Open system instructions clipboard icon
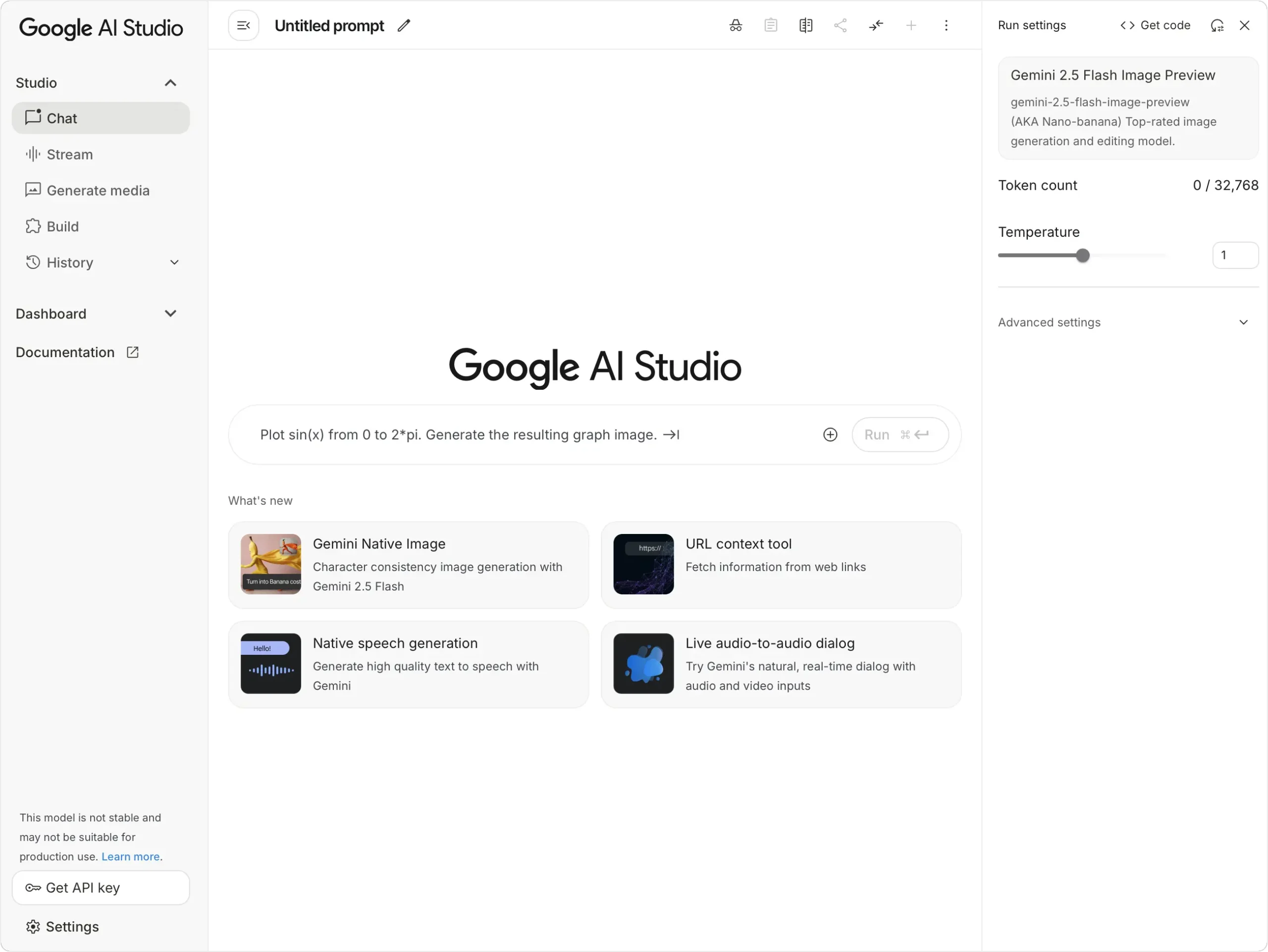The width and height of the screenshot is (1268, 952). [771, 26]
